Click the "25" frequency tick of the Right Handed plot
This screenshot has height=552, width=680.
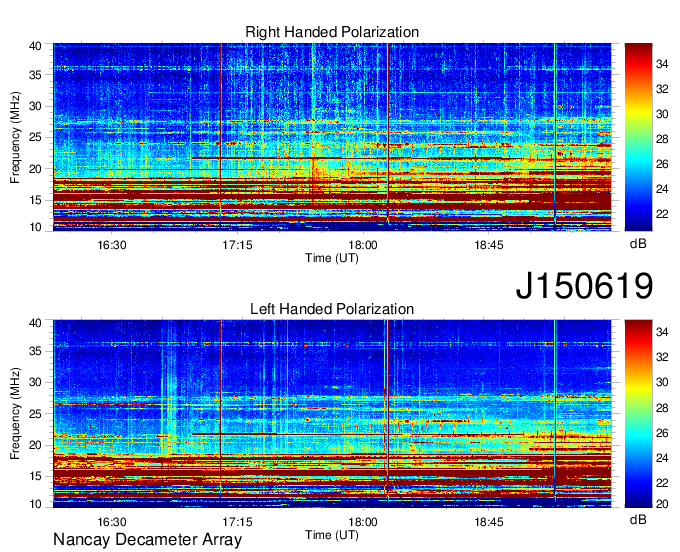coord(35,138)
